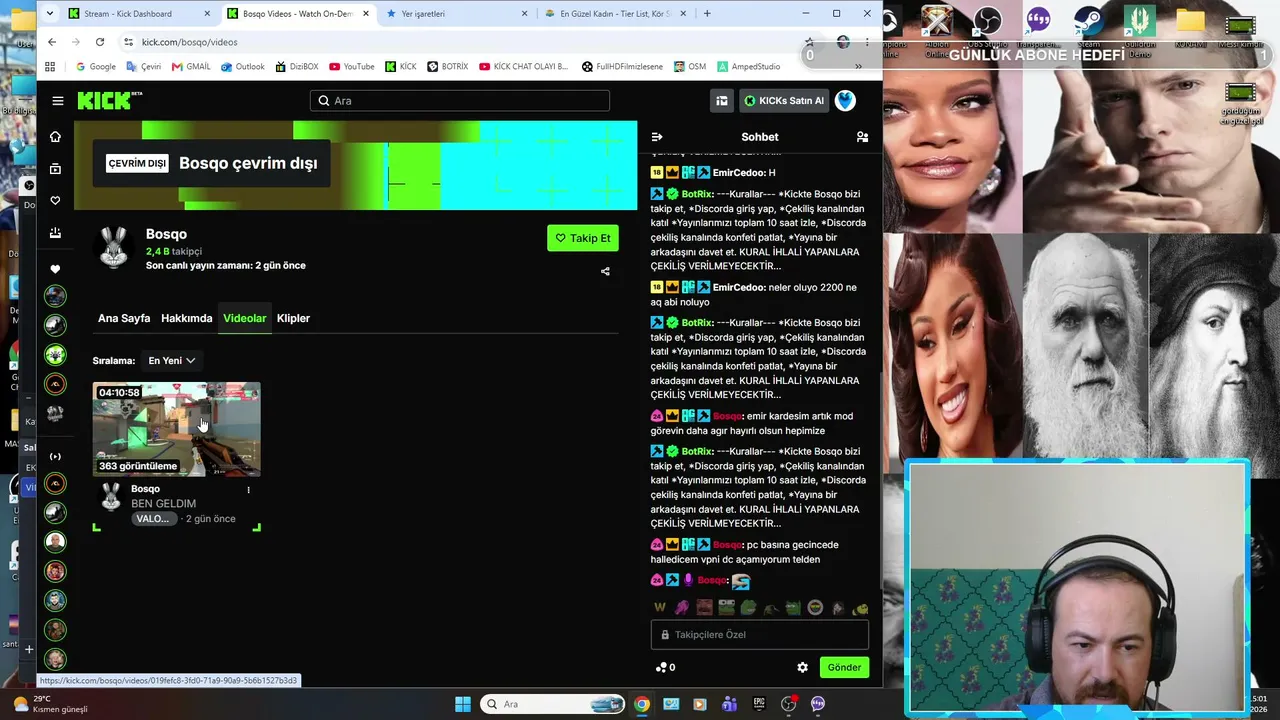Go back in Chrome

[x=52, y=42]
